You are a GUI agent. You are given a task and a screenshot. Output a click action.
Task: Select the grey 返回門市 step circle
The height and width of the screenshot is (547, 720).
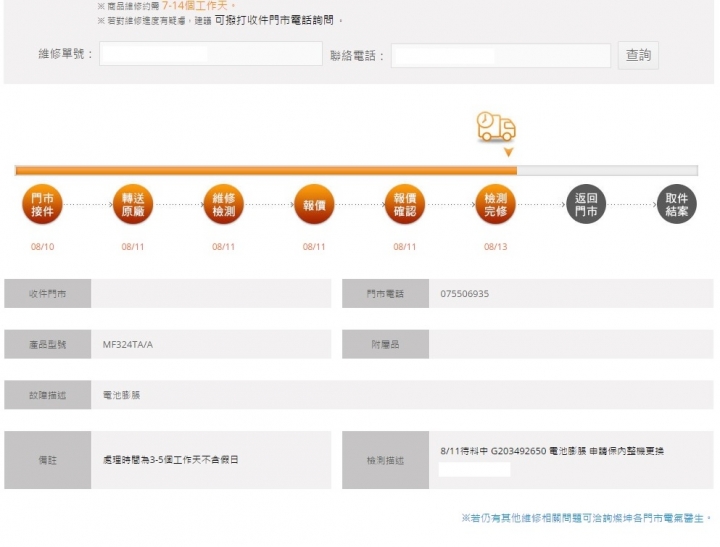pos(586,204)
